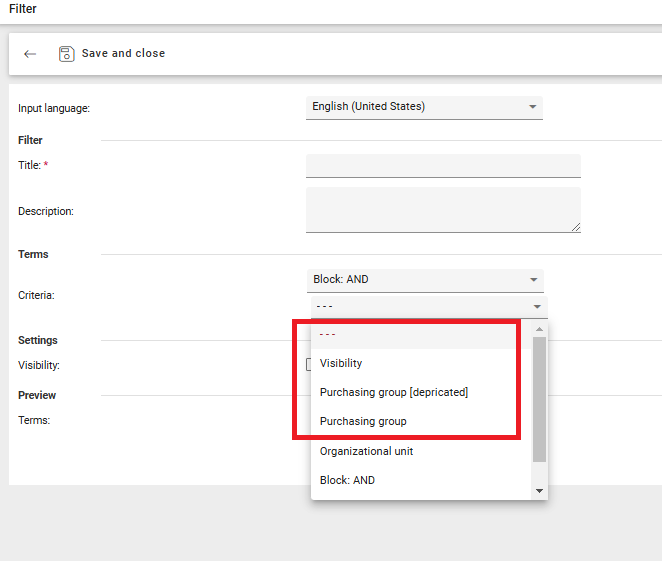662x561 pixels.
Task: Choose Visibility from the criteria list
Action: pyautogui.click(x=341, y=363)
